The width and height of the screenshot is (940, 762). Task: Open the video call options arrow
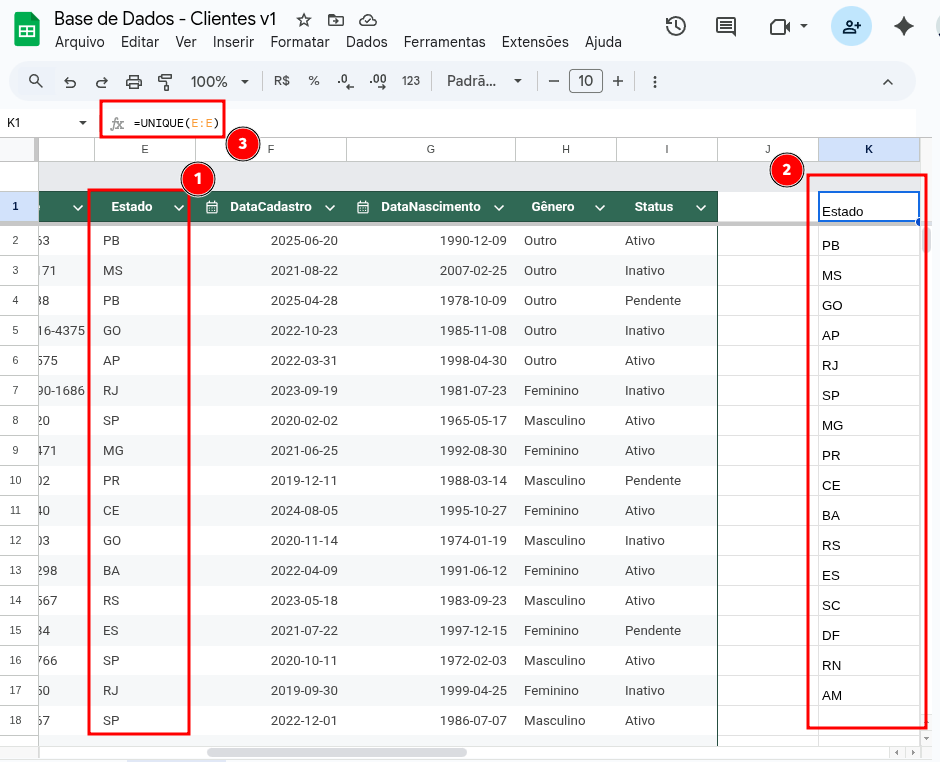(804, 26)
